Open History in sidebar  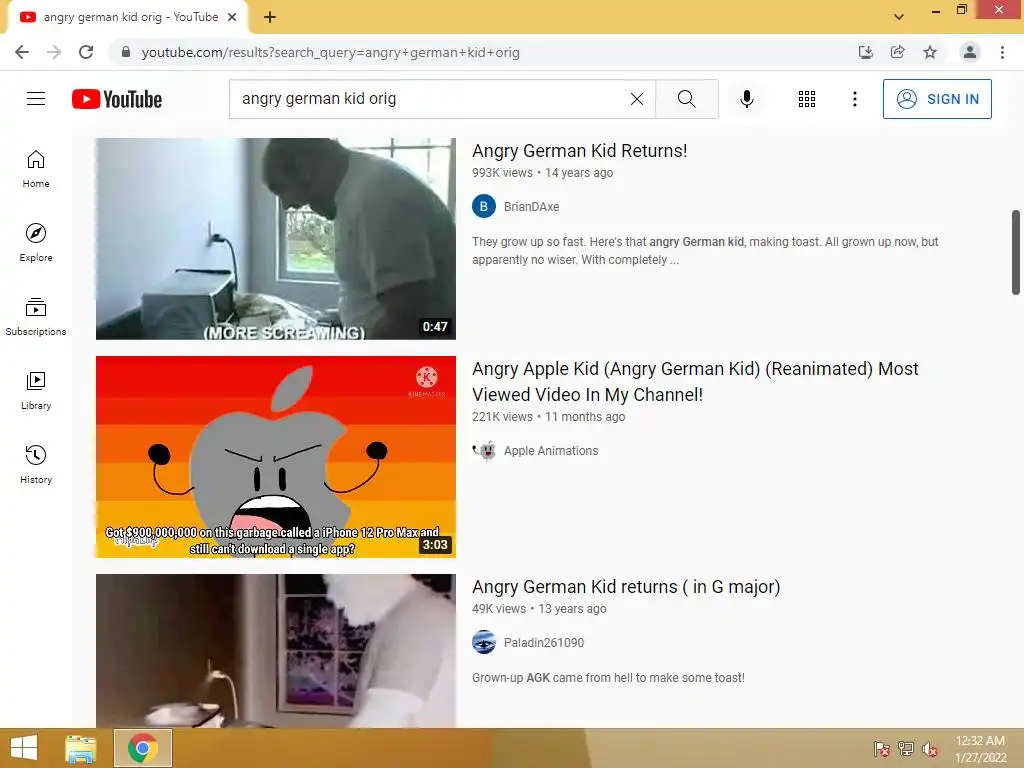(x=36, y=464)
